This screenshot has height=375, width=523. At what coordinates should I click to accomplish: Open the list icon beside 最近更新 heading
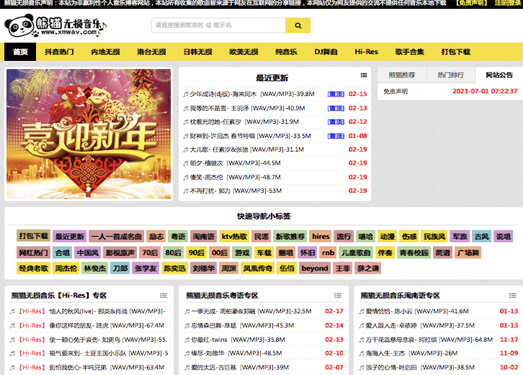click(x=364, y=75)
